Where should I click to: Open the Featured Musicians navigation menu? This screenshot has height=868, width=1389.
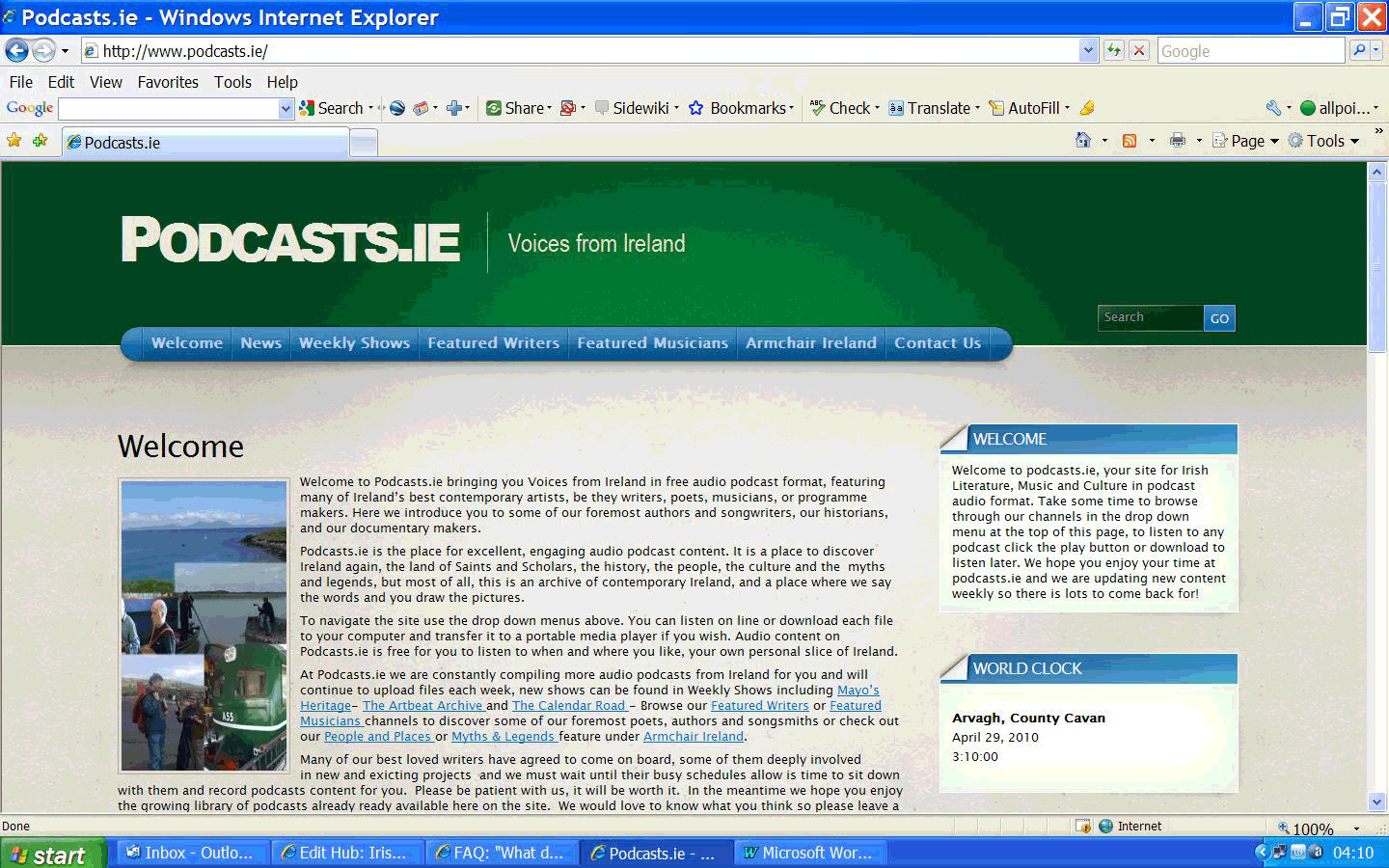(x=652, y=343)
